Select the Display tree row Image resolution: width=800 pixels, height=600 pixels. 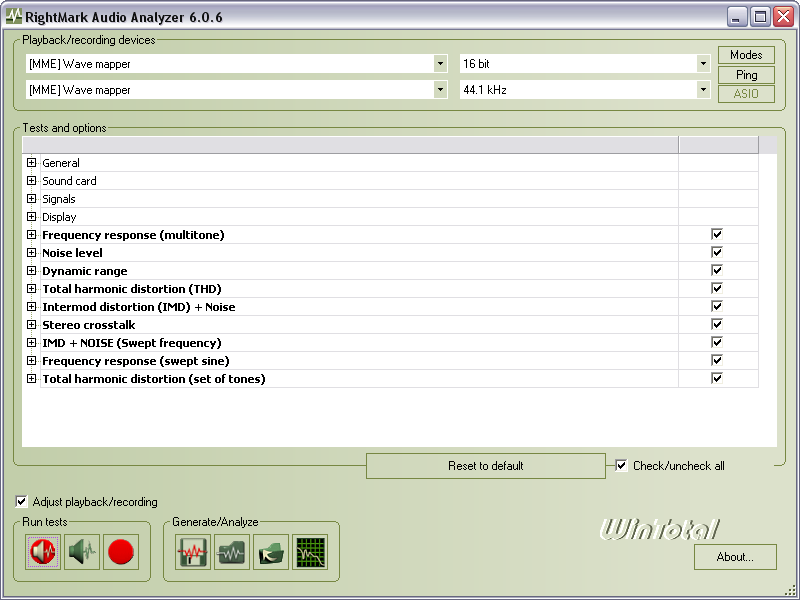[59, 217]
